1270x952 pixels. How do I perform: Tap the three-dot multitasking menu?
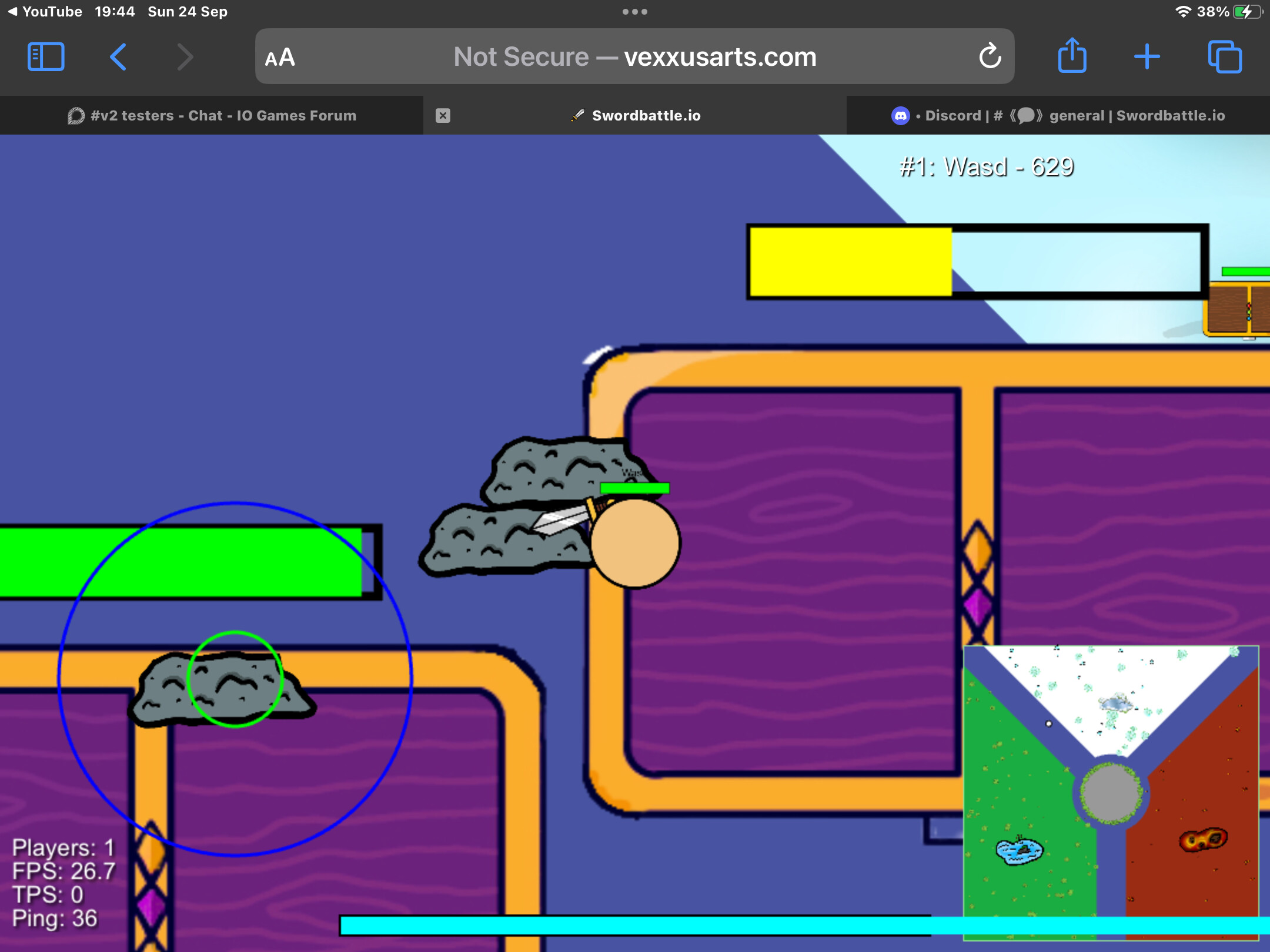[x=635, y=12]
